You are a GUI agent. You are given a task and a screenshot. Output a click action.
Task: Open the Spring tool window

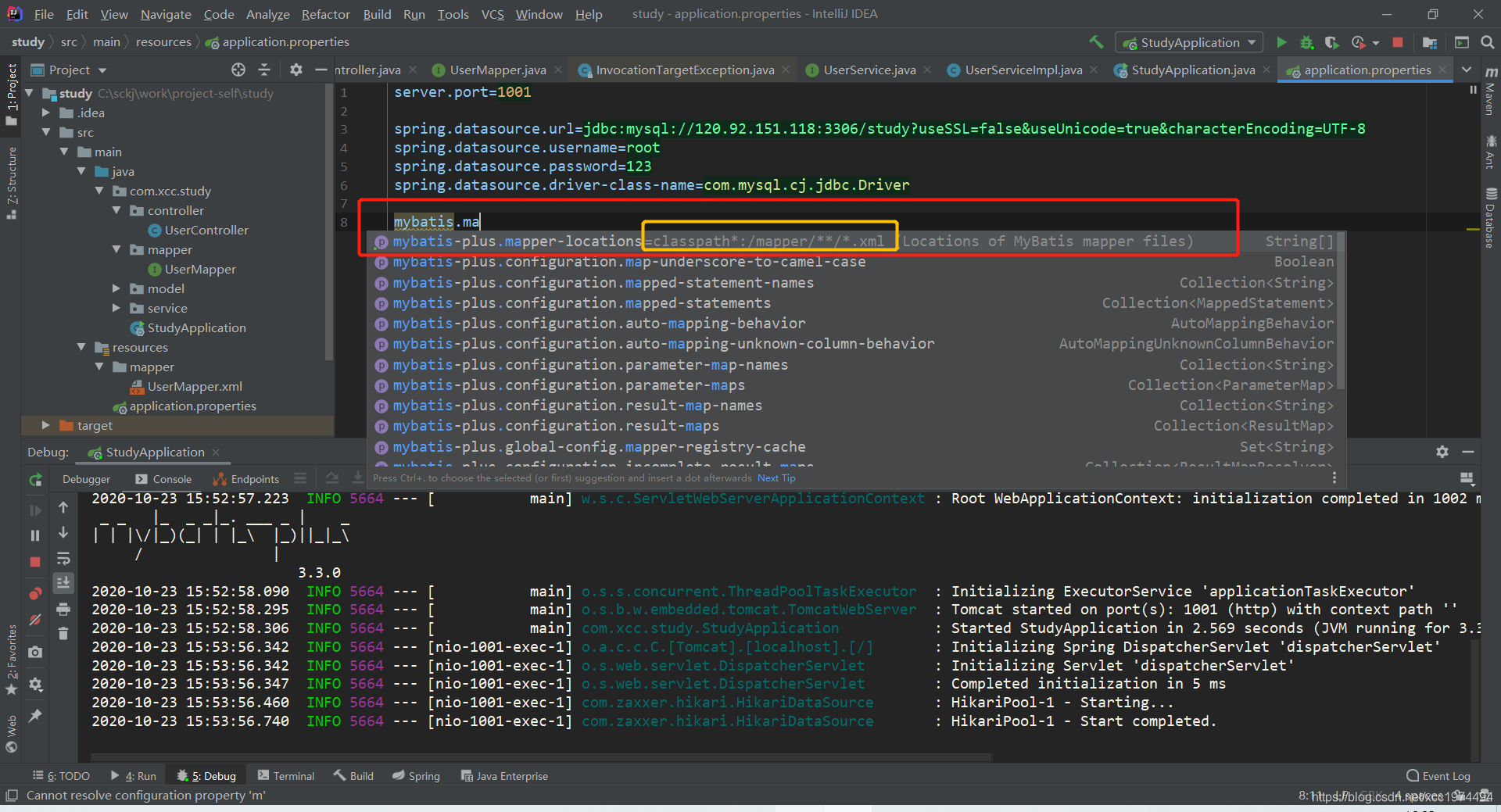[416, 775]
